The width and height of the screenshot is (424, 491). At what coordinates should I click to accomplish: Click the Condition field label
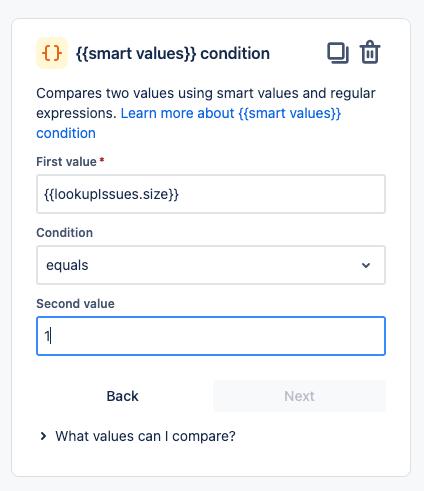(x=65, y=233)
